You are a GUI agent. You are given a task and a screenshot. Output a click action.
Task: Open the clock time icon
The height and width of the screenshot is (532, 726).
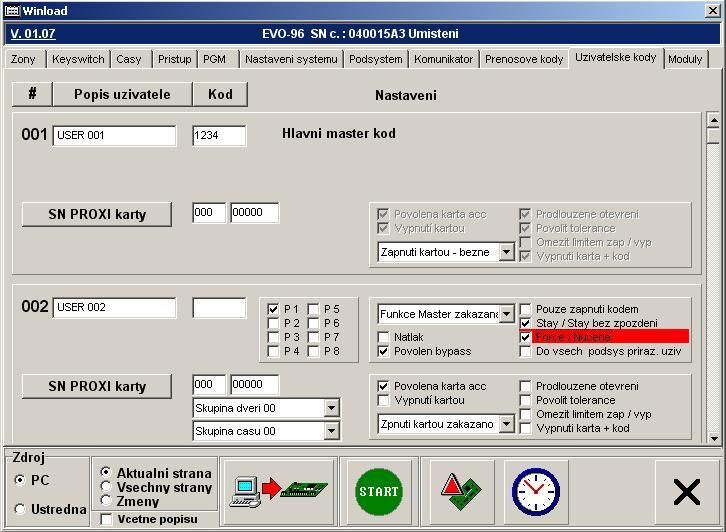point(536,490)
